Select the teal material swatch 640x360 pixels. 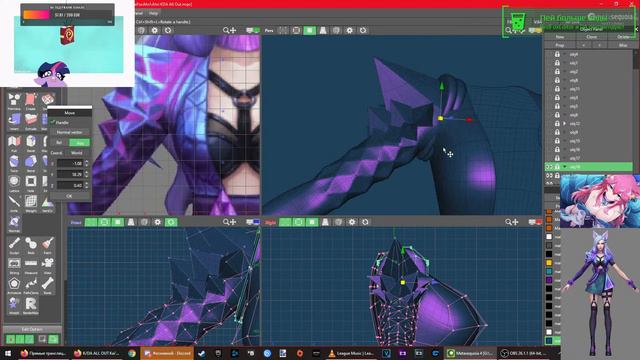click(549, 271)
